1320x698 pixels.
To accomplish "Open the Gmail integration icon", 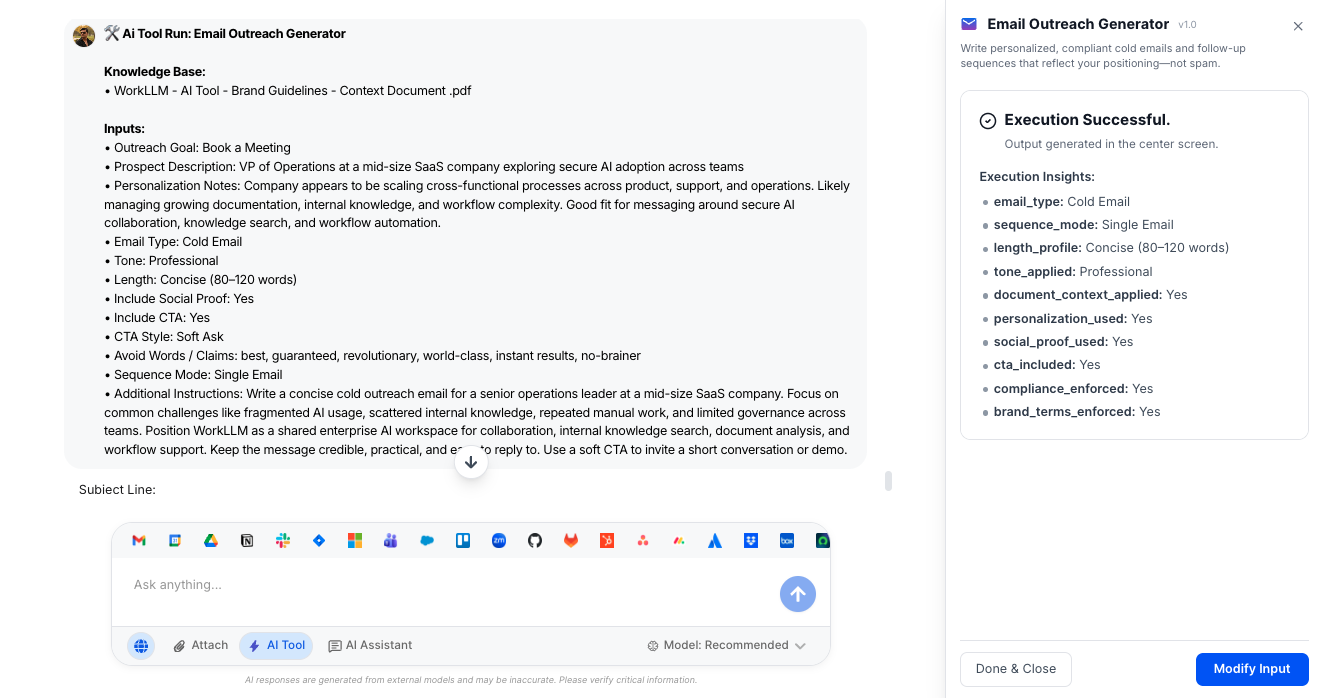I will coord(139,540).
